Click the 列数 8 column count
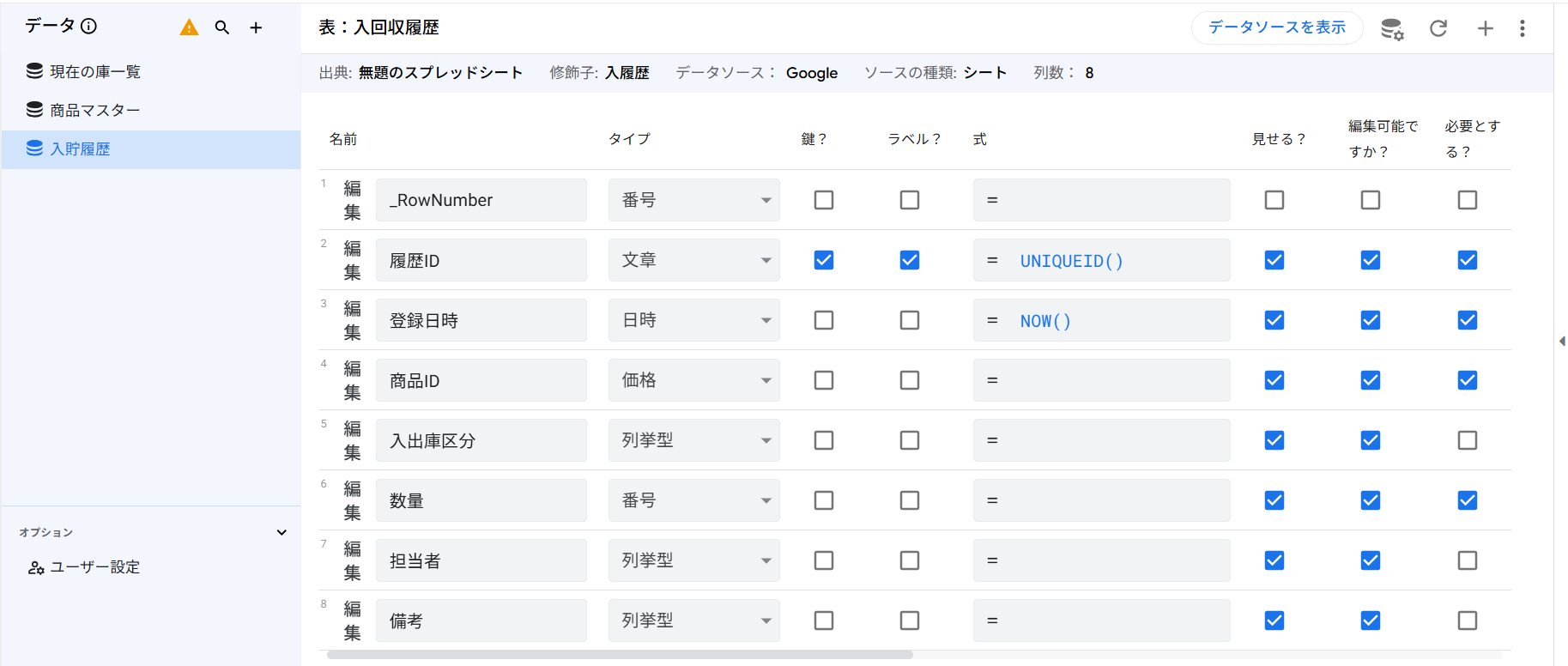Viewport: 1568px width, 666px height. point(1063,73)
